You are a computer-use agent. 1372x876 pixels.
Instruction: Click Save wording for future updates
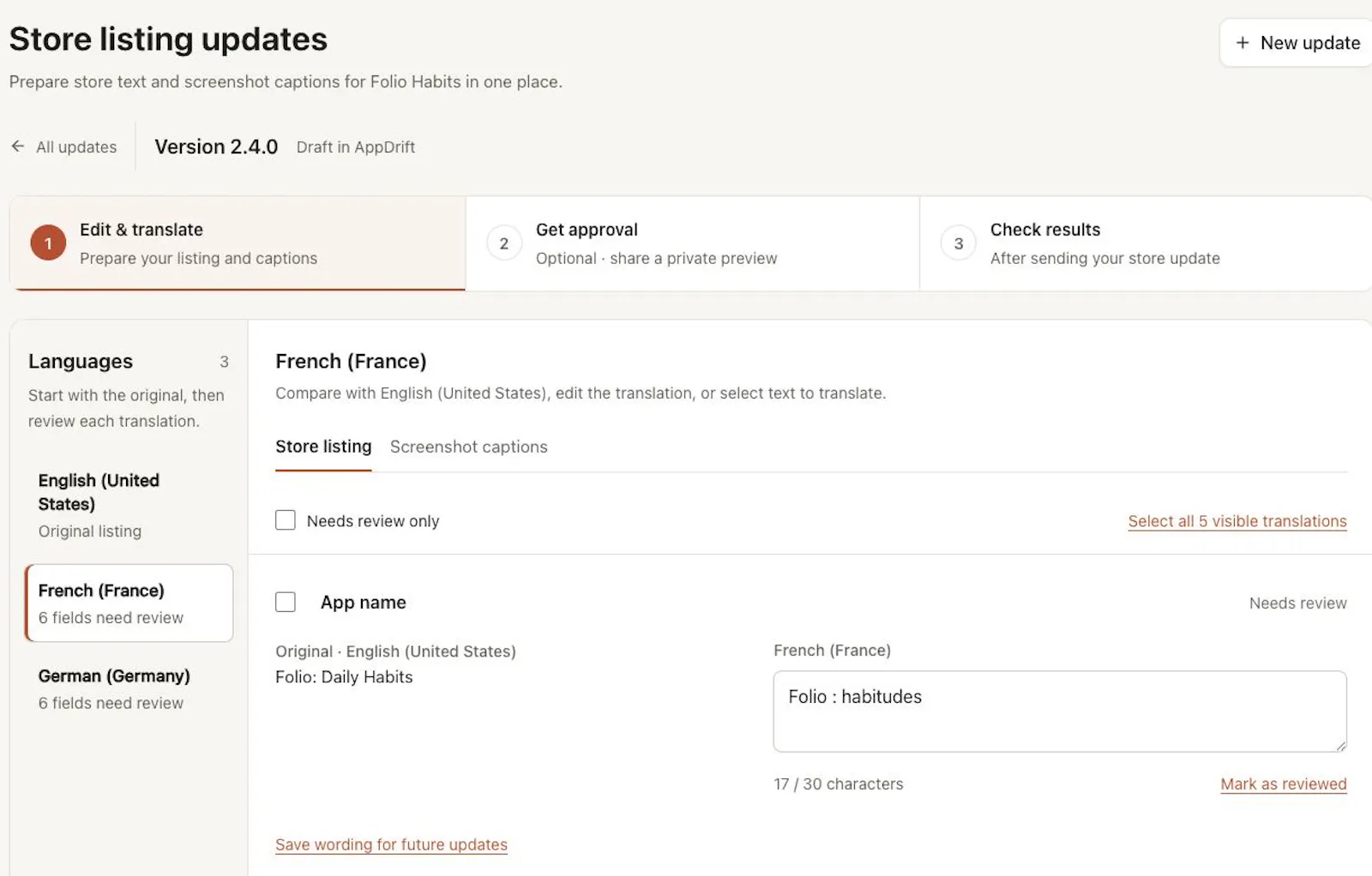click(391, 844)
